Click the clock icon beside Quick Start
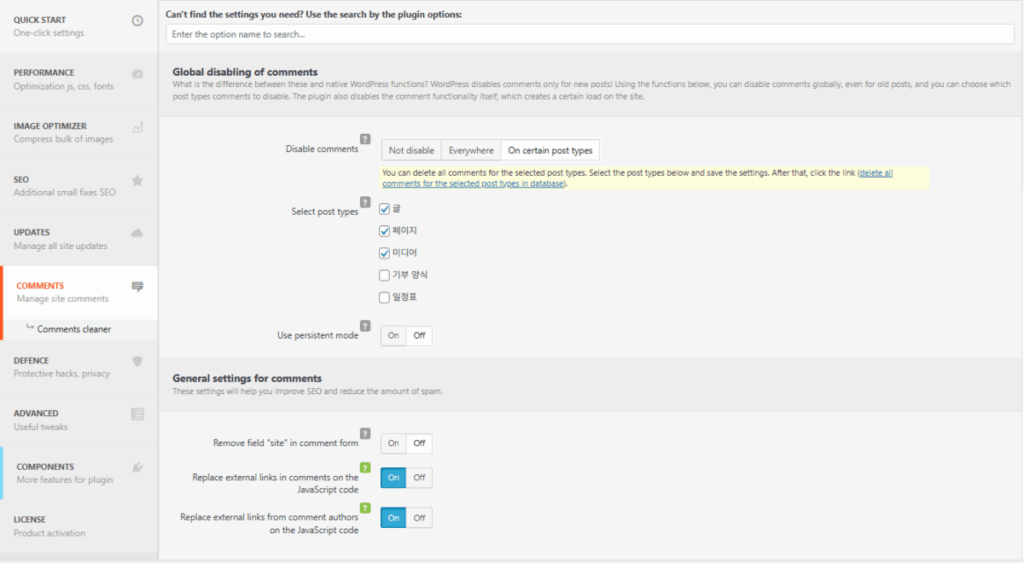The width and height of the screenshot is (1024, 563). (137, 20)
